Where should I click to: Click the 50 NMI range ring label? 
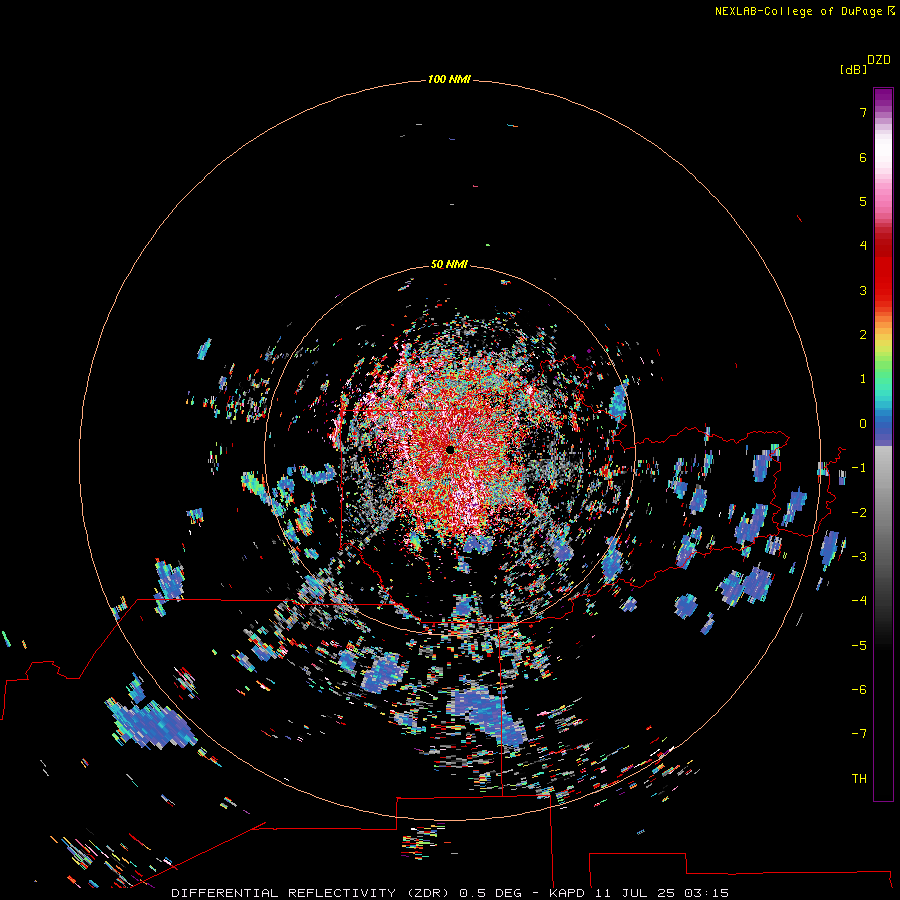[449, 264]
